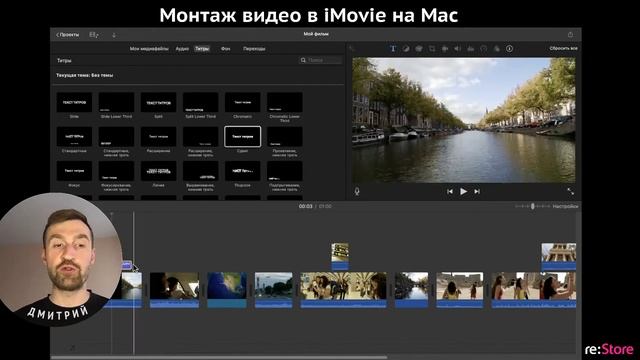Select the last clip in the timeline
640x360 pixels.
pyautogui.click(x=533, y=290)
